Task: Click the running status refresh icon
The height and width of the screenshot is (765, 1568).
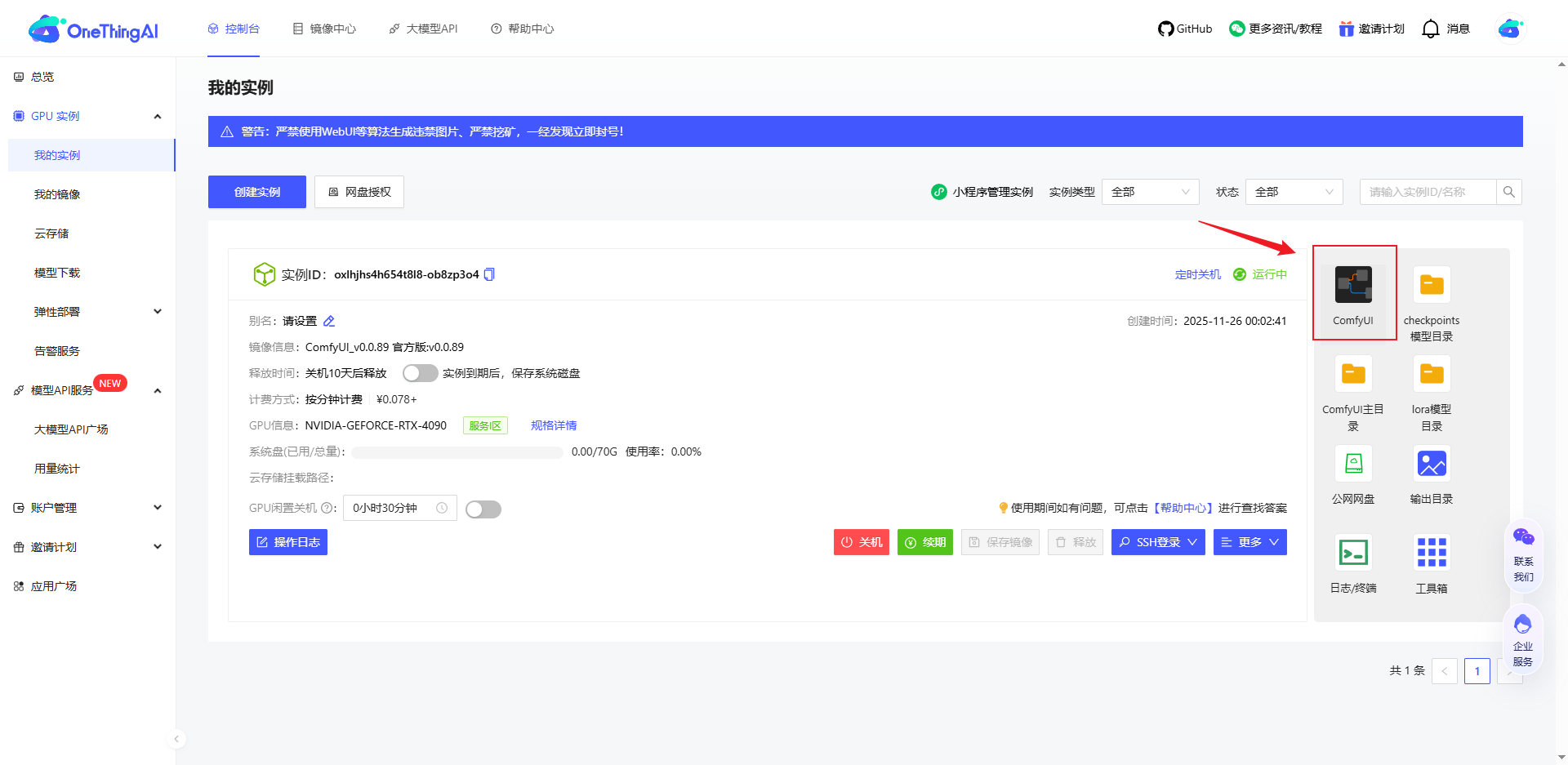Action: click(1240, 274)
